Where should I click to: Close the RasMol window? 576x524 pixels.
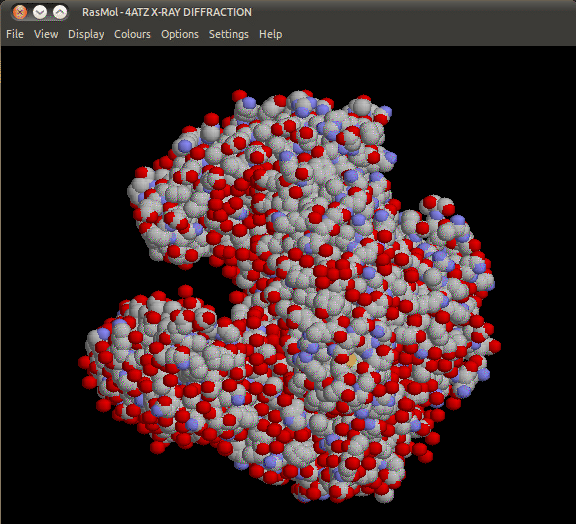pyautogui.click(x=19, y=12)
